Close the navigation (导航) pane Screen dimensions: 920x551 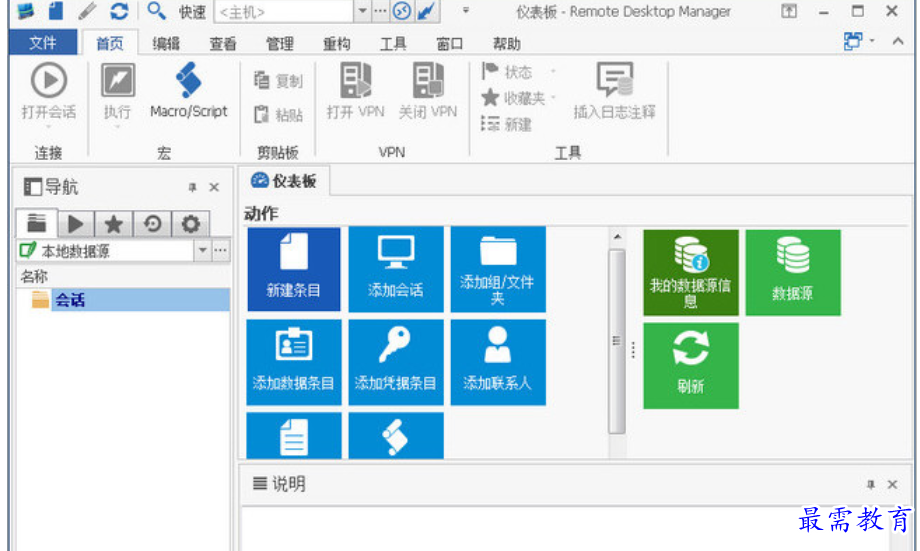point(214,187)
